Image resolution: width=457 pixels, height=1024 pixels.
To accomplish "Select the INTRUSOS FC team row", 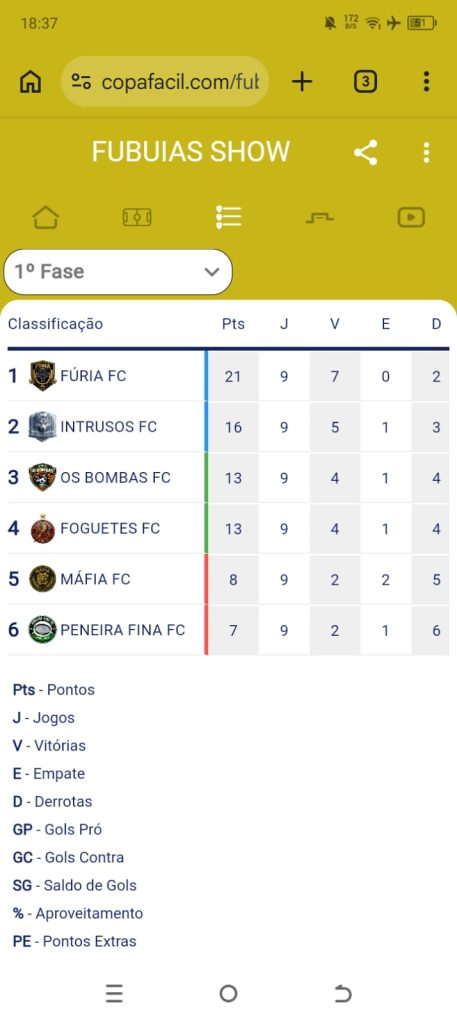I will (x=228, y=427).
